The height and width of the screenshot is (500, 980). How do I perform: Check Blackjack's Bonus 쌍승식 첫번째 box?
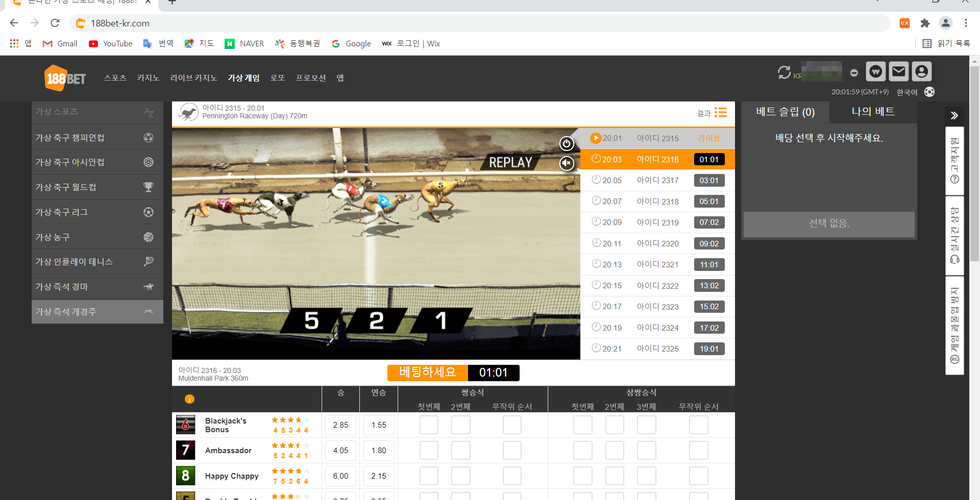[429, 425]
